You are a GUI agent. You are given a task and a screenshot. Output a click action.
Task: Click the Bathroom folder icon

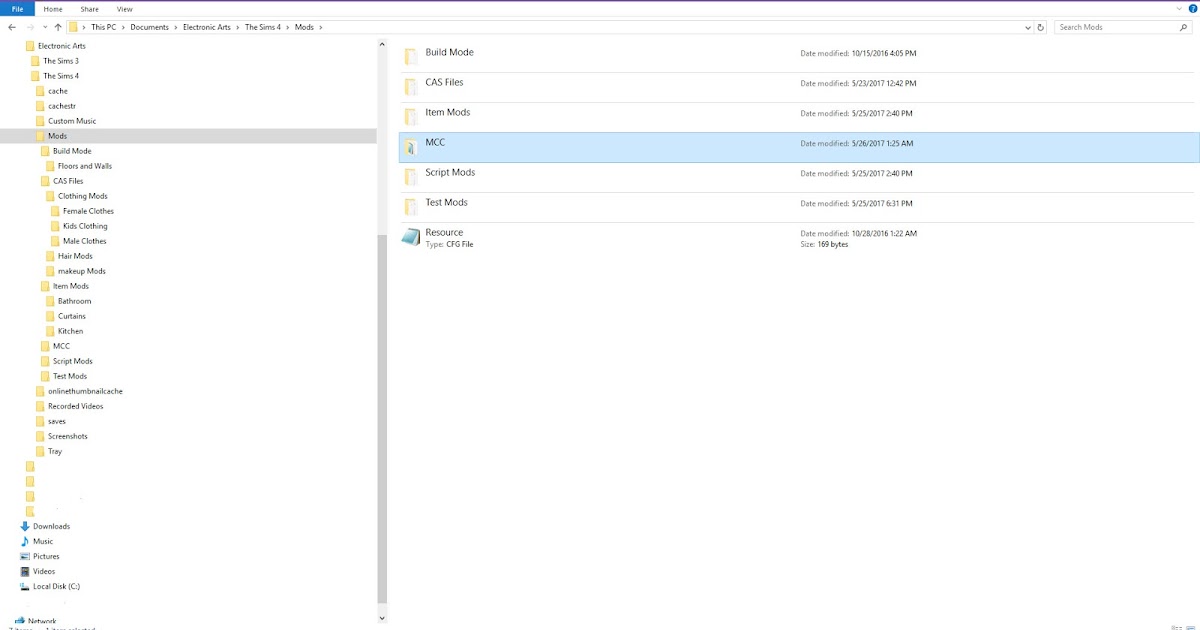click(x=50, y=301)
